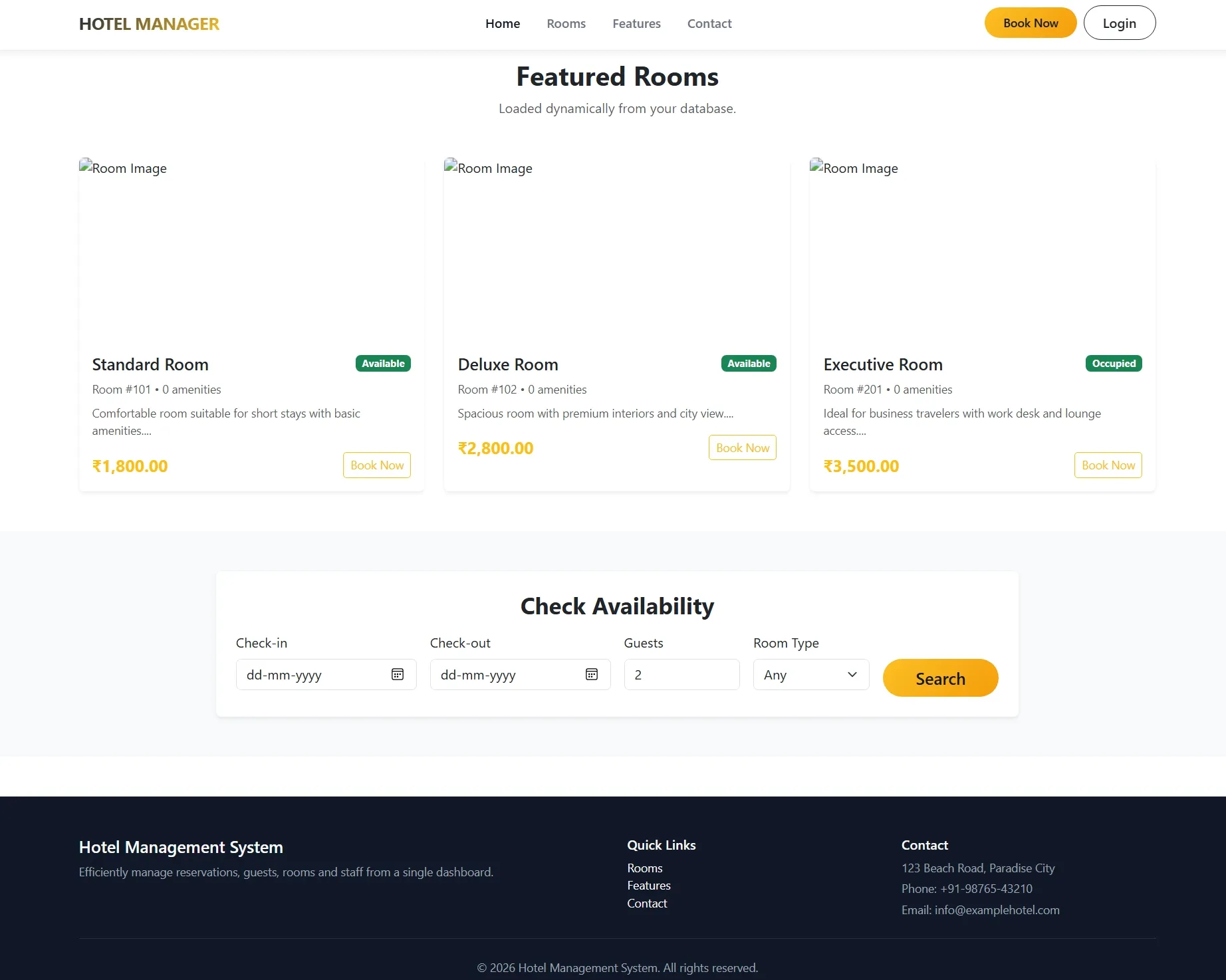Click the yellow Book Now header button

point(1030,22)
